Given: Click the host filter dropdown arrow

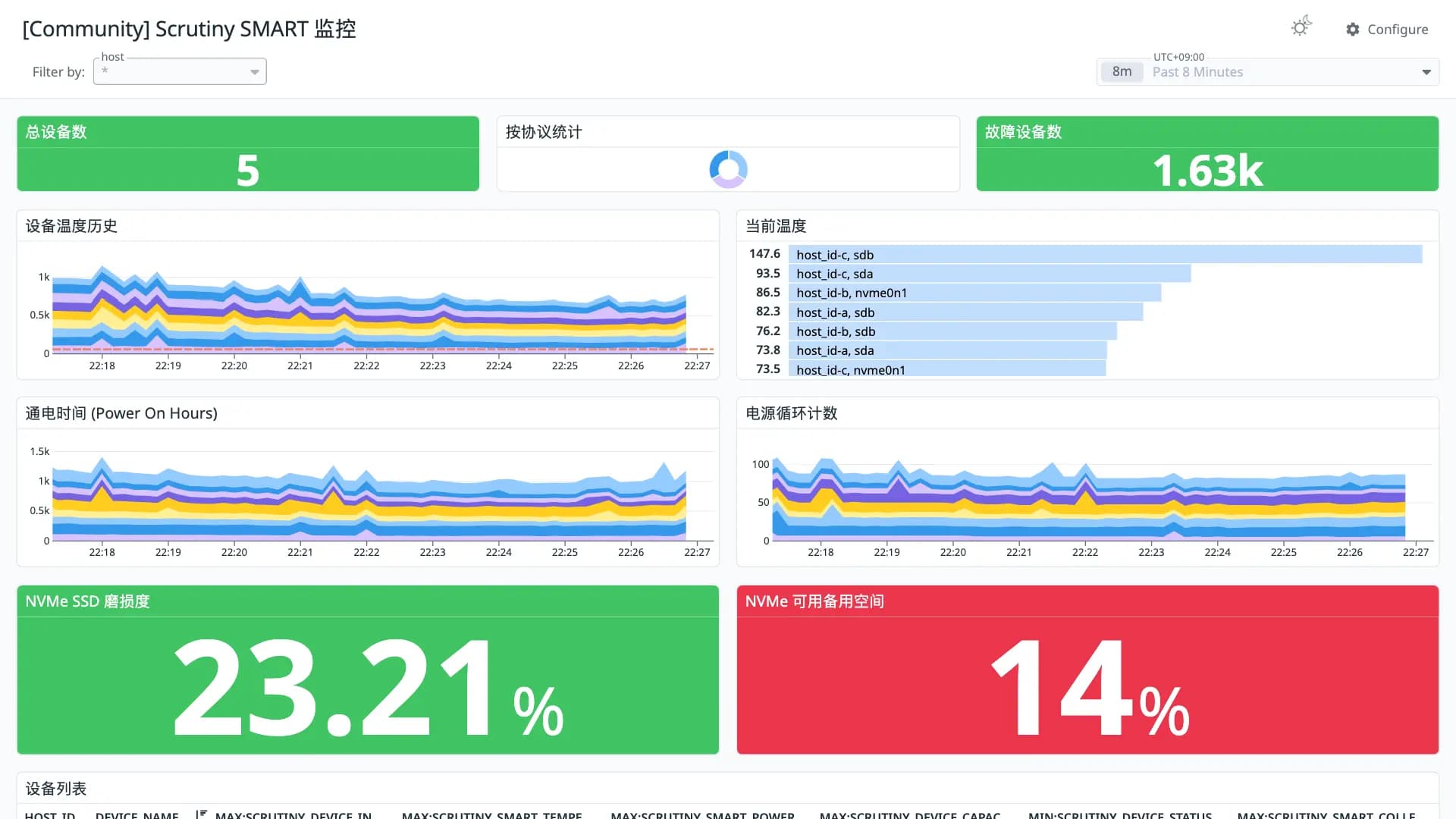Looking at the screenshot, I should [255, 72].
